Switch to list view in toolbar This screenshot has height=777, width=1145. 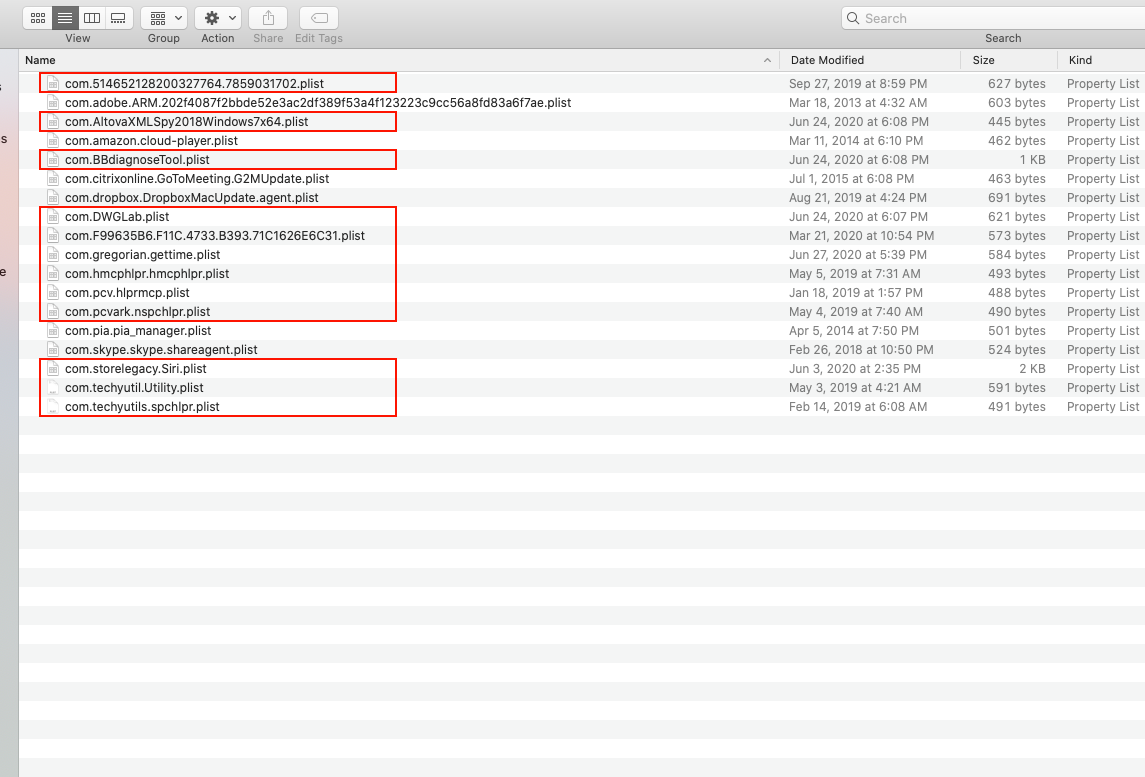[x=65, y=18]
